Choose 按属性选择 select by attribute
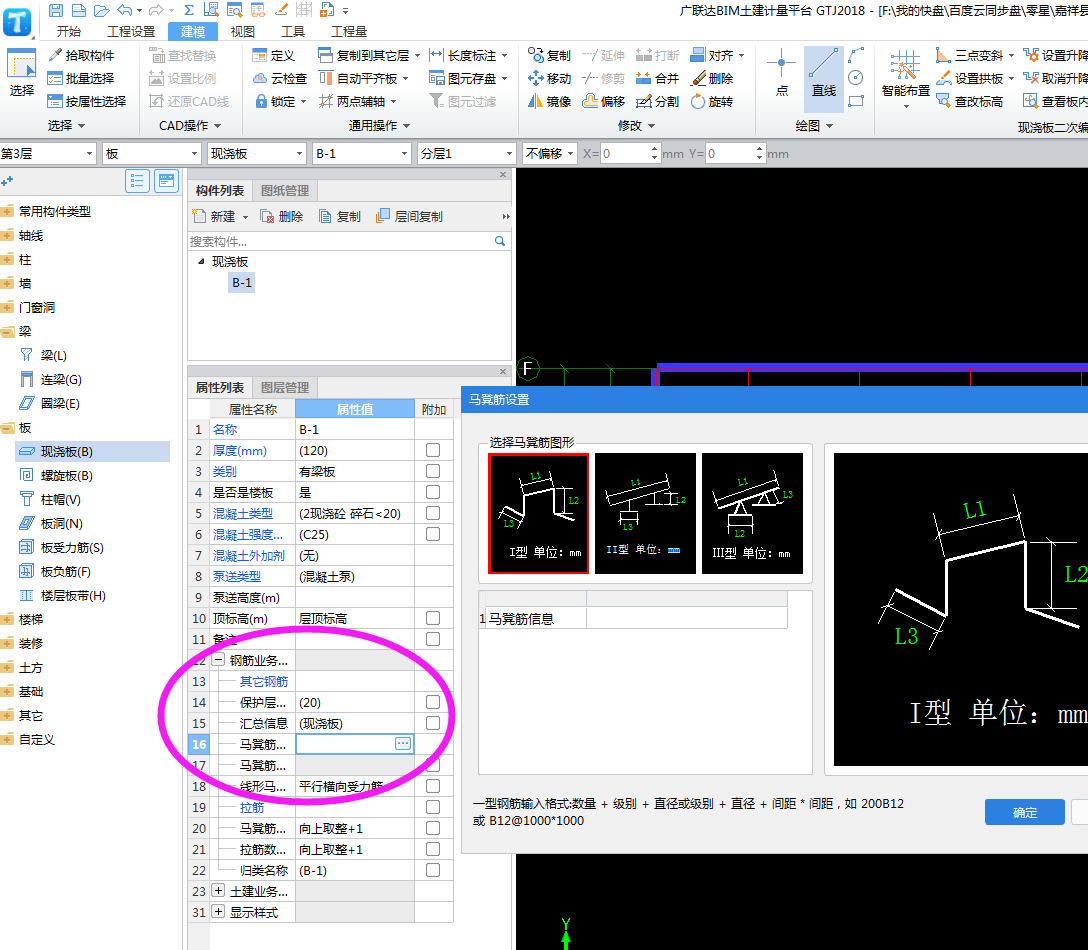1088x950 pixels. (x=87, y=101)
